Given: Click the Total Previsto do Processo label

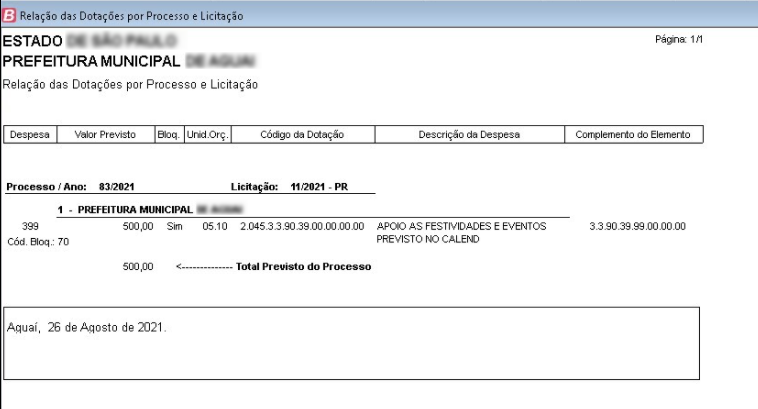Looking at the screenshot, I should [x=303, y=267].
